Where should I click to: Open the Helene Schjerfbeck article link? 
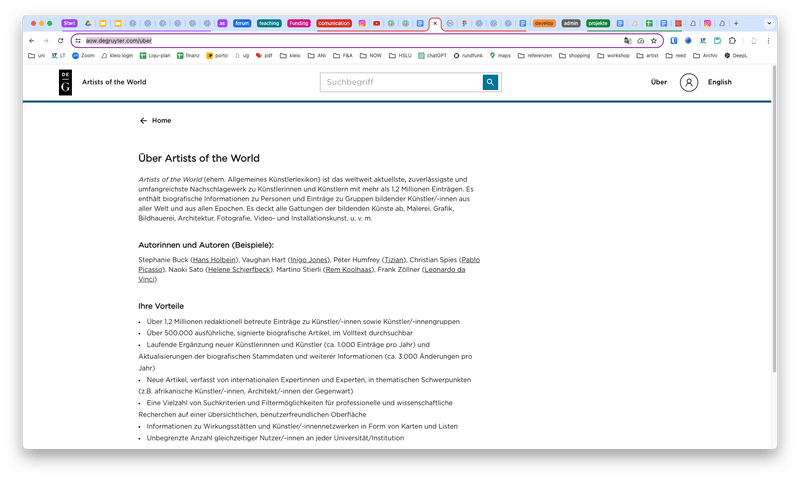[x=239, y=269]
